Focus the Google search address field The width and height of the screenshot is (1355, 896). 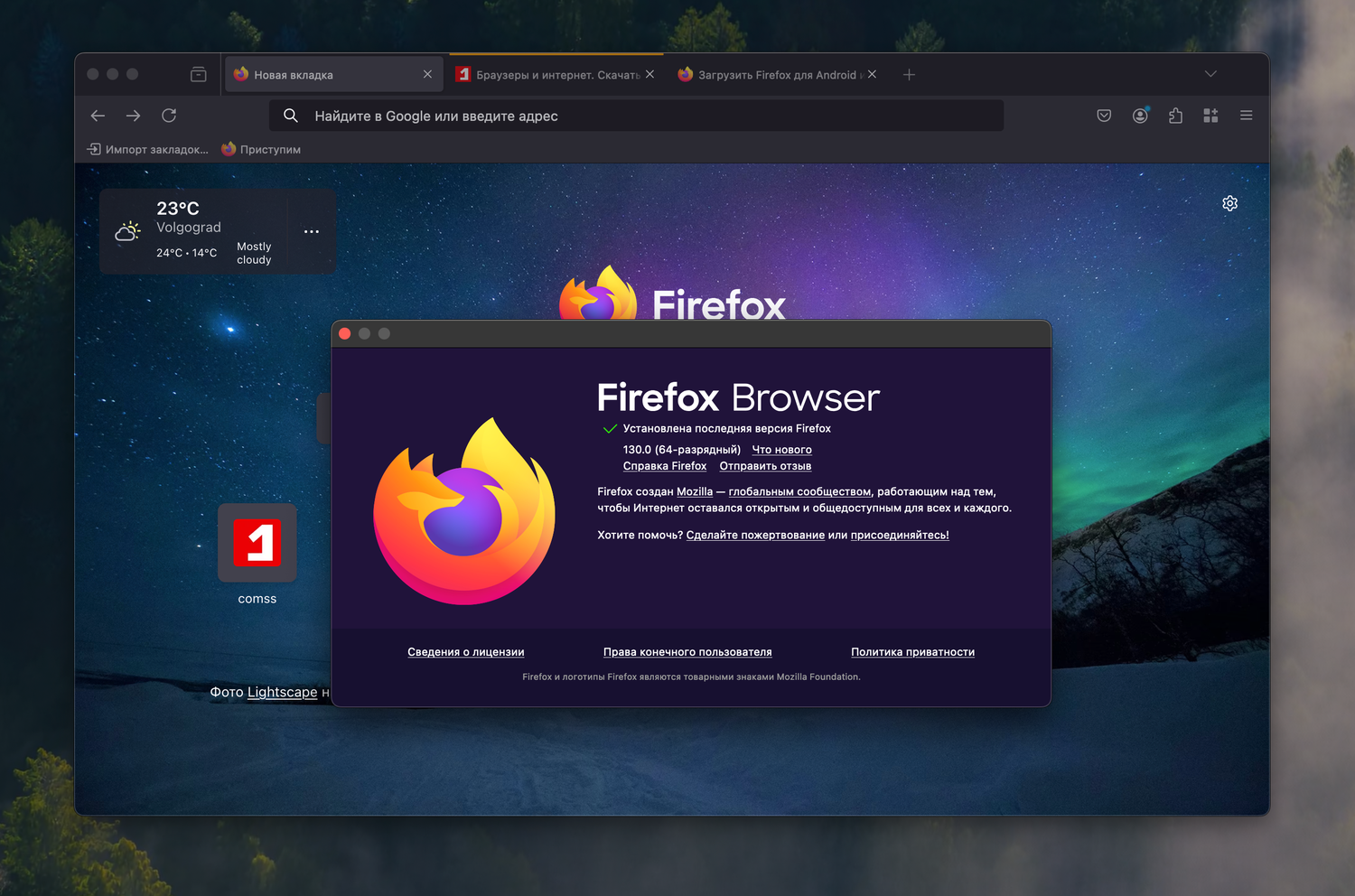pos(636,116)
